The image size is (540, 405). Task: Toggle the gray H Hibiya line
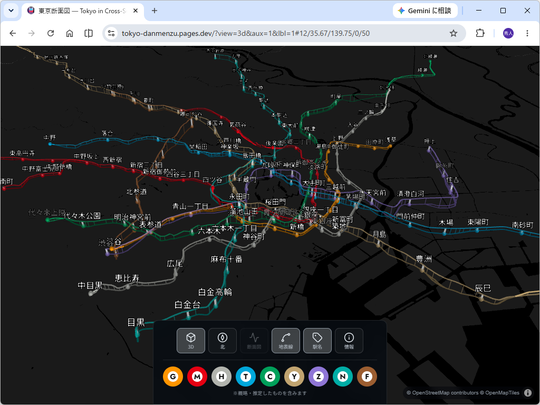point(221,376)
